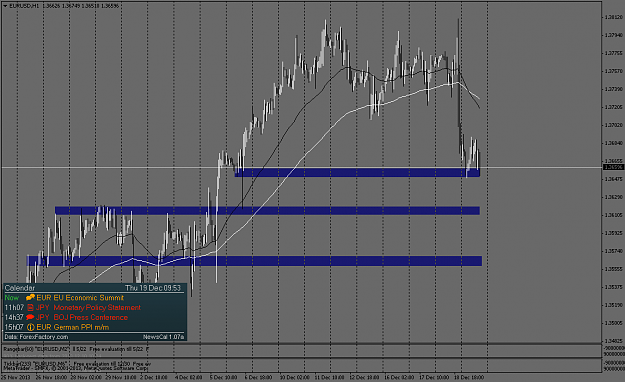Click the 28 Nov 02:00 time axis label
Screen dimensions: 625x382
click(x=85, y=377)
